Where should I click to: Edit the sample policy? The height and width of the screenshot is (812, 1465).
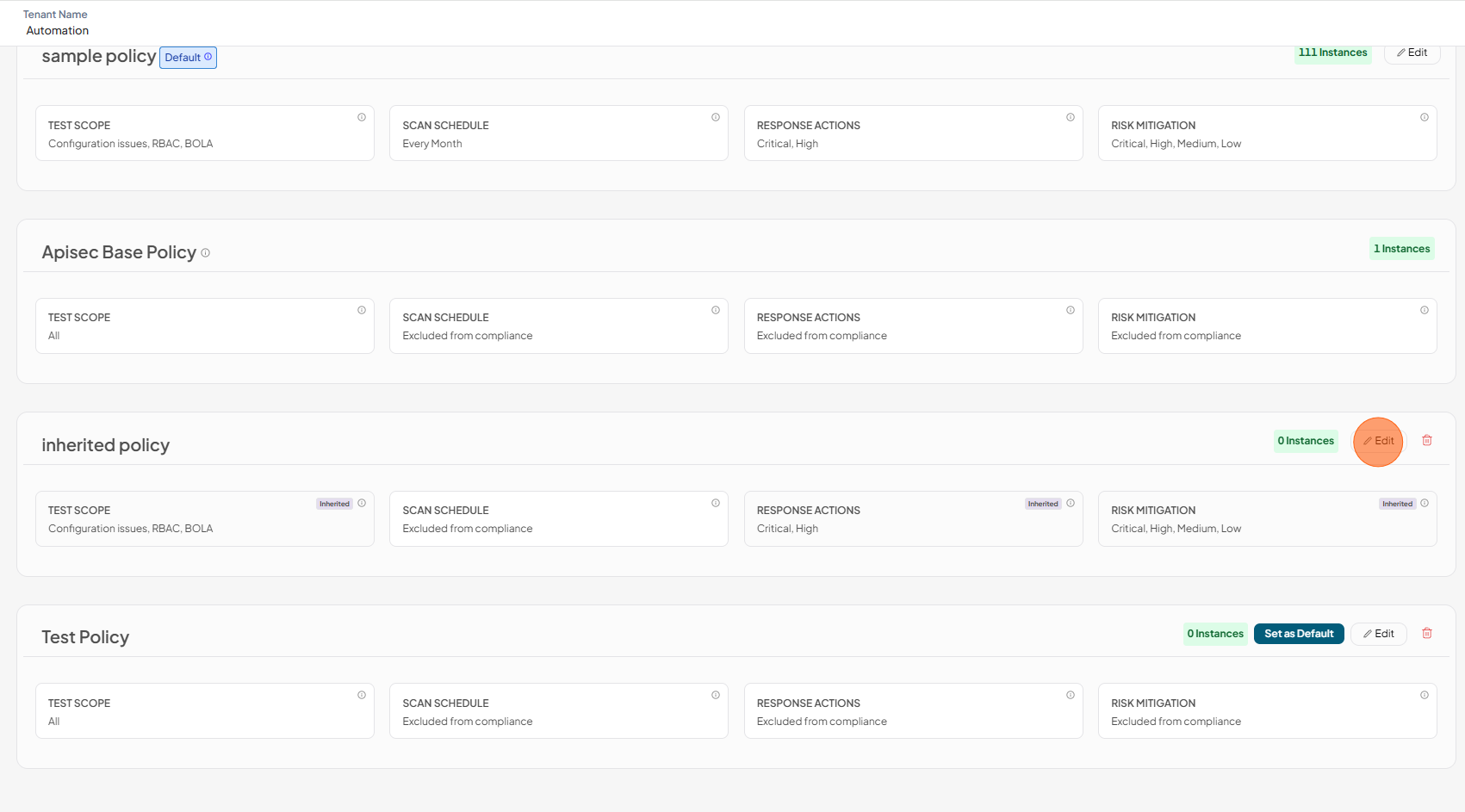pyautogui.click(x=1412, y=53)
